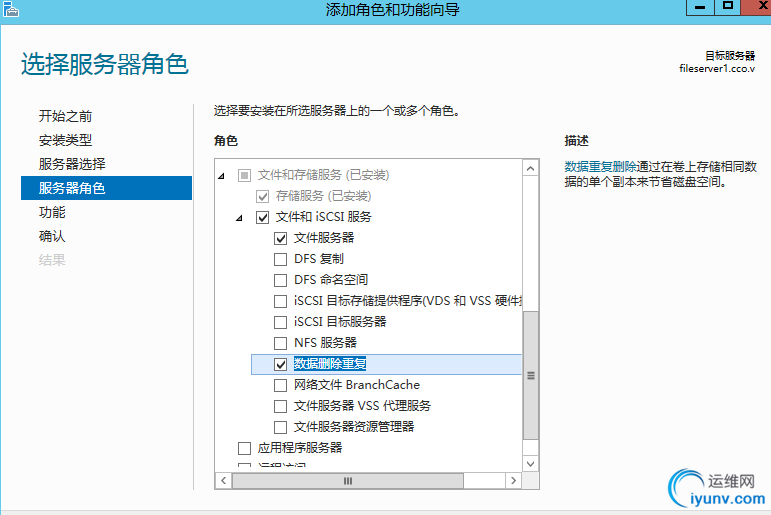Go to 确认 step
771x515 pixels.
pos(52,236)
